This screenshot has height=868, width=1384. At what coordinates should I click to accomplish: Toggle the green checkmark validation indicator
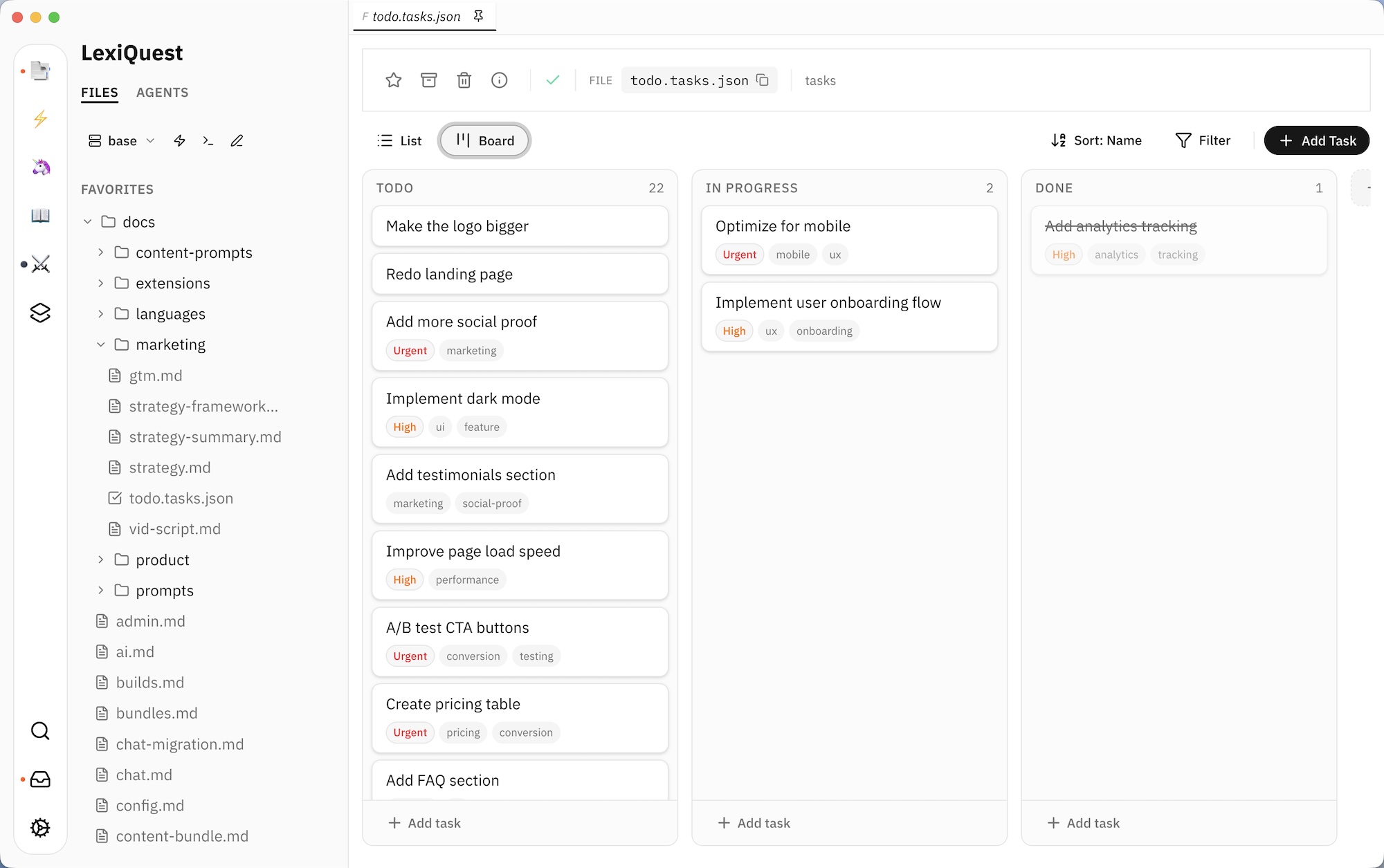click(552, 80)
